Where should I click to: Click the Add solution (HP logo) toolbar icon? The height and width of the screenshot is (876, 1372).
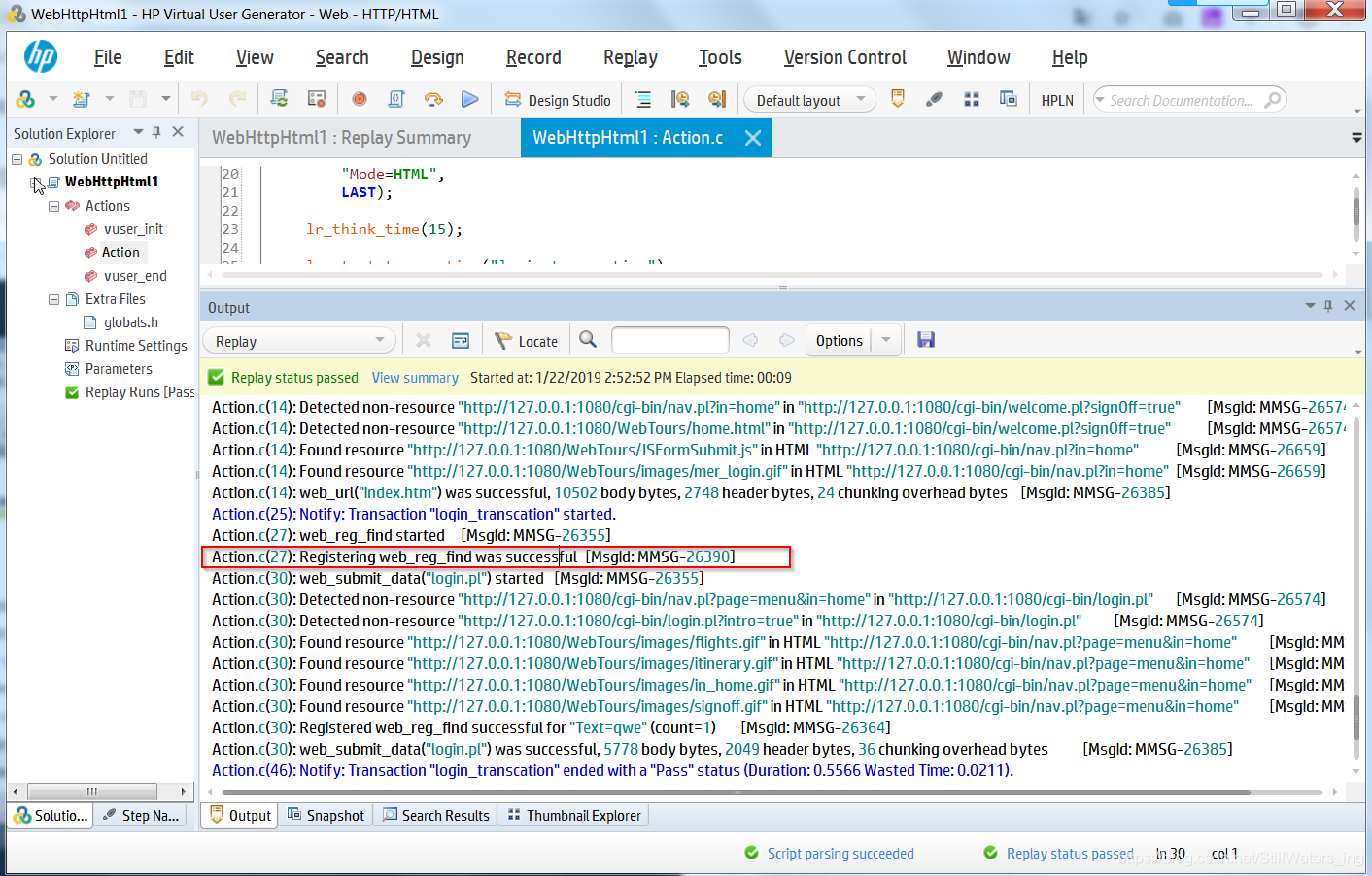point(25,99)
